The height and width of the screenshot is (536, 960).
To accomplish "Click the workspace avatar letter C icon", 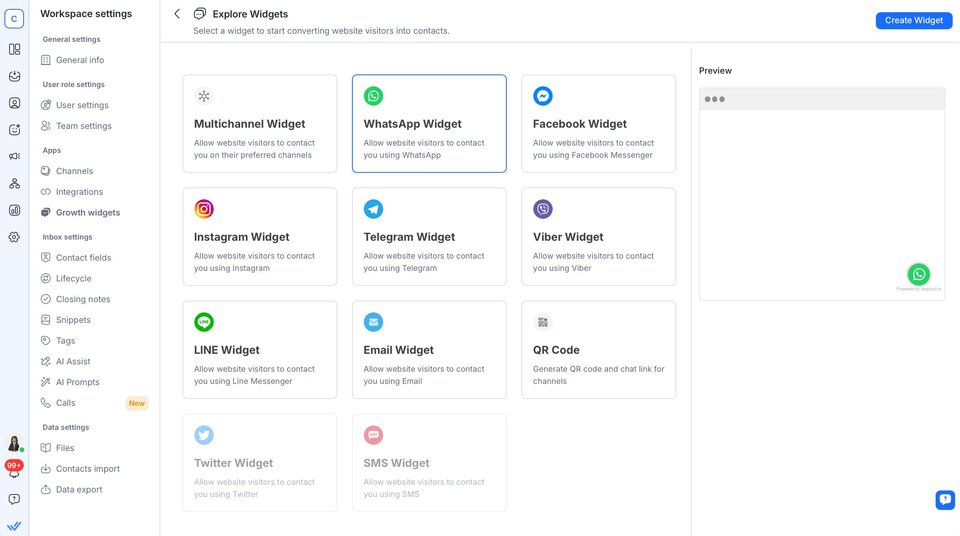I will coord(14,18).
